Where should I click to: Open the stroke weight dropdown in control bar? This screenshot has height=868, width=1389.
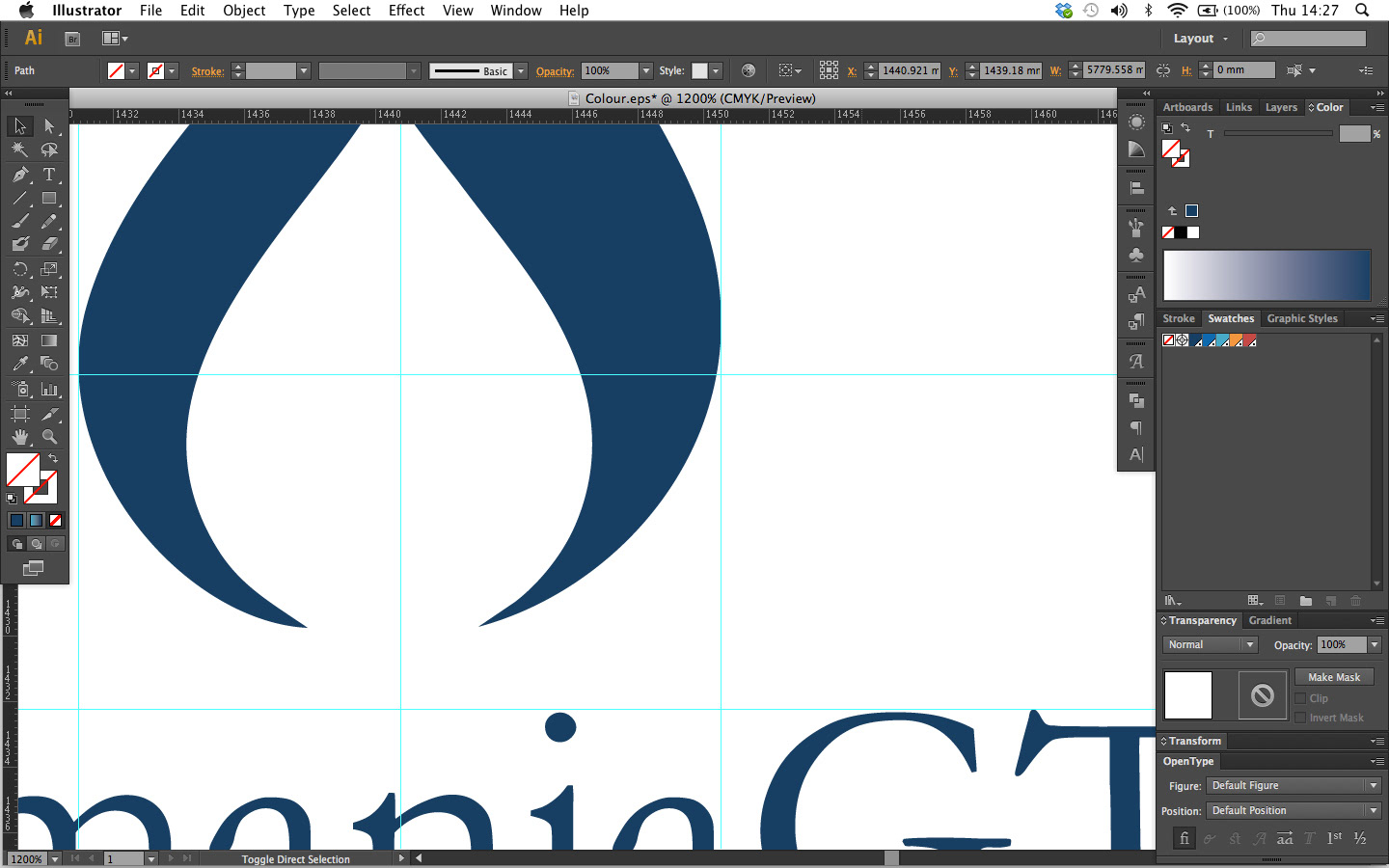tap(304, 70)
